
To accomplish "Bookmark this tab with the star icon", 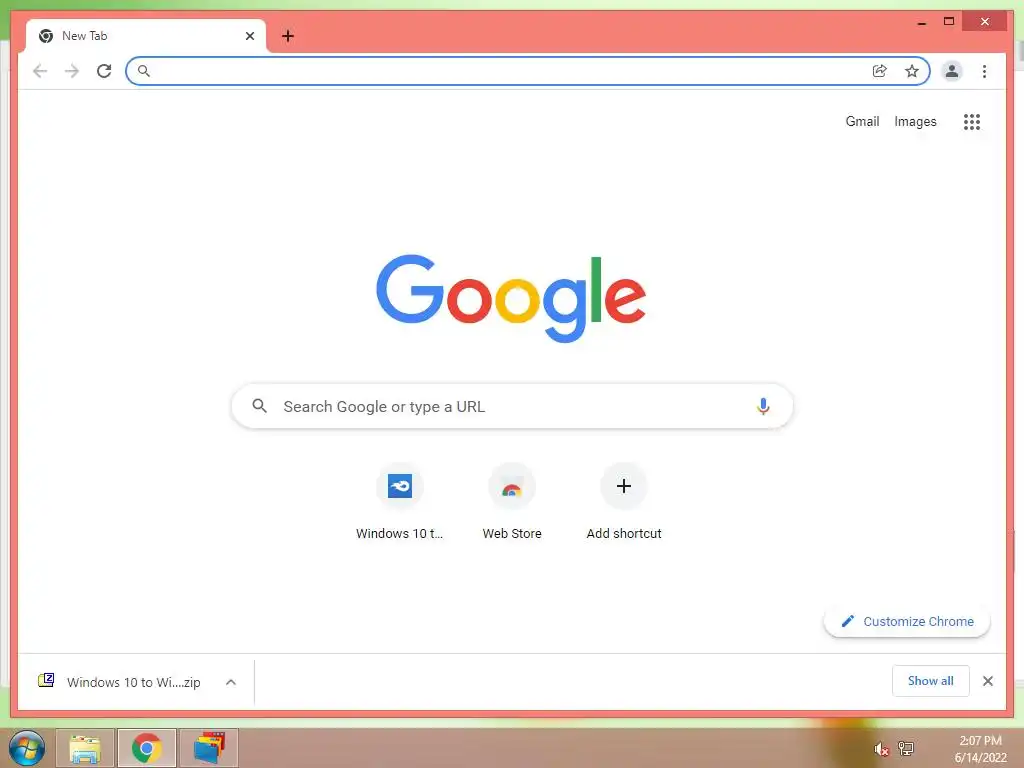I will click(912, 71).
